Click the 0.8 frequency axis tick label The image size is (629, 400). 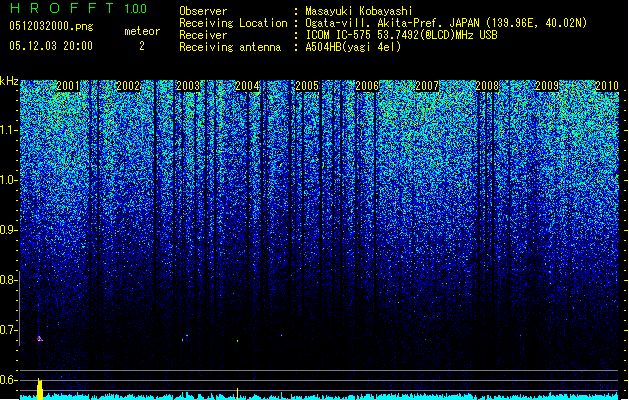[x=7, y=280]
